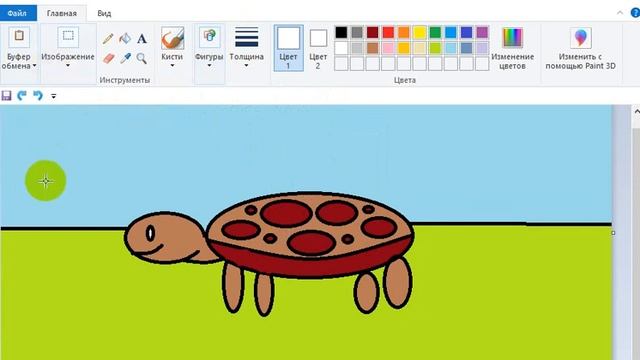Image resolution: width=640 pixels, height=360 pixels.
Task: Pick the orange color swatch
Action: click(404, 32)
